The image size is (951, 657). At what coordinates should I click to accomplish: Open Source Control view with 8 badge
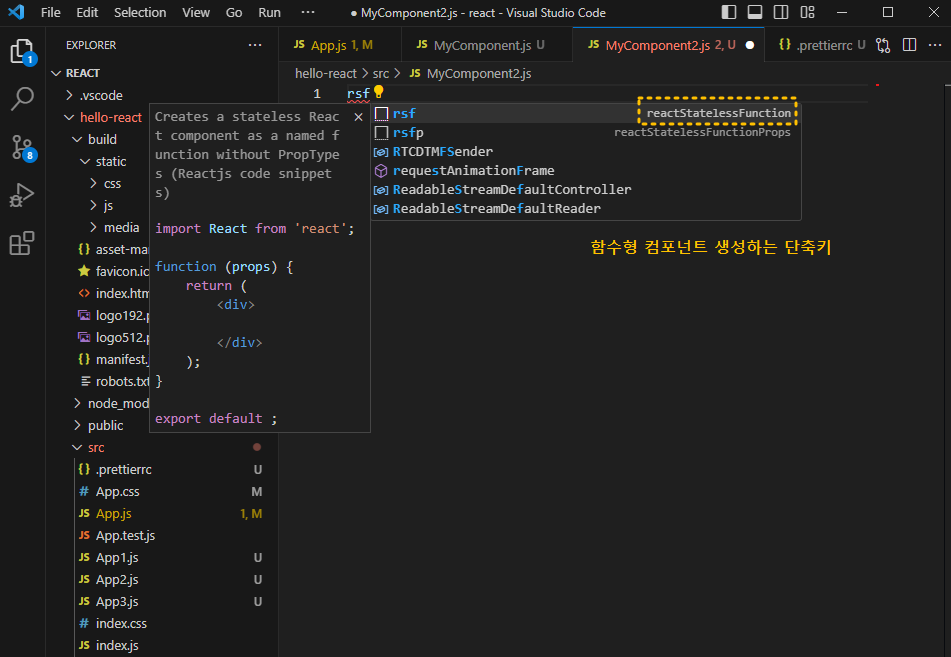click(x=24, y=147)
